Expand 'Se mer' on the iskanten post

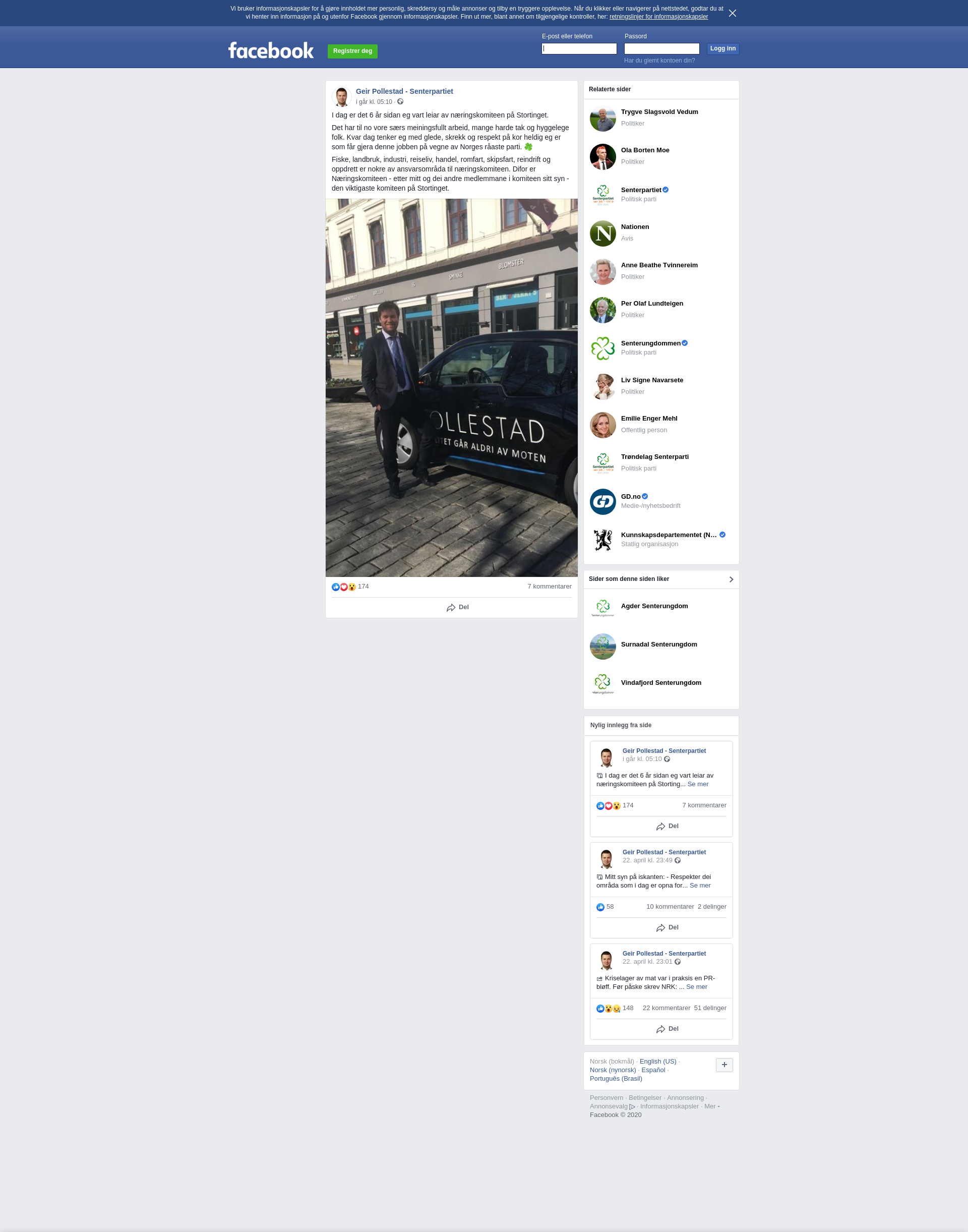700,886
